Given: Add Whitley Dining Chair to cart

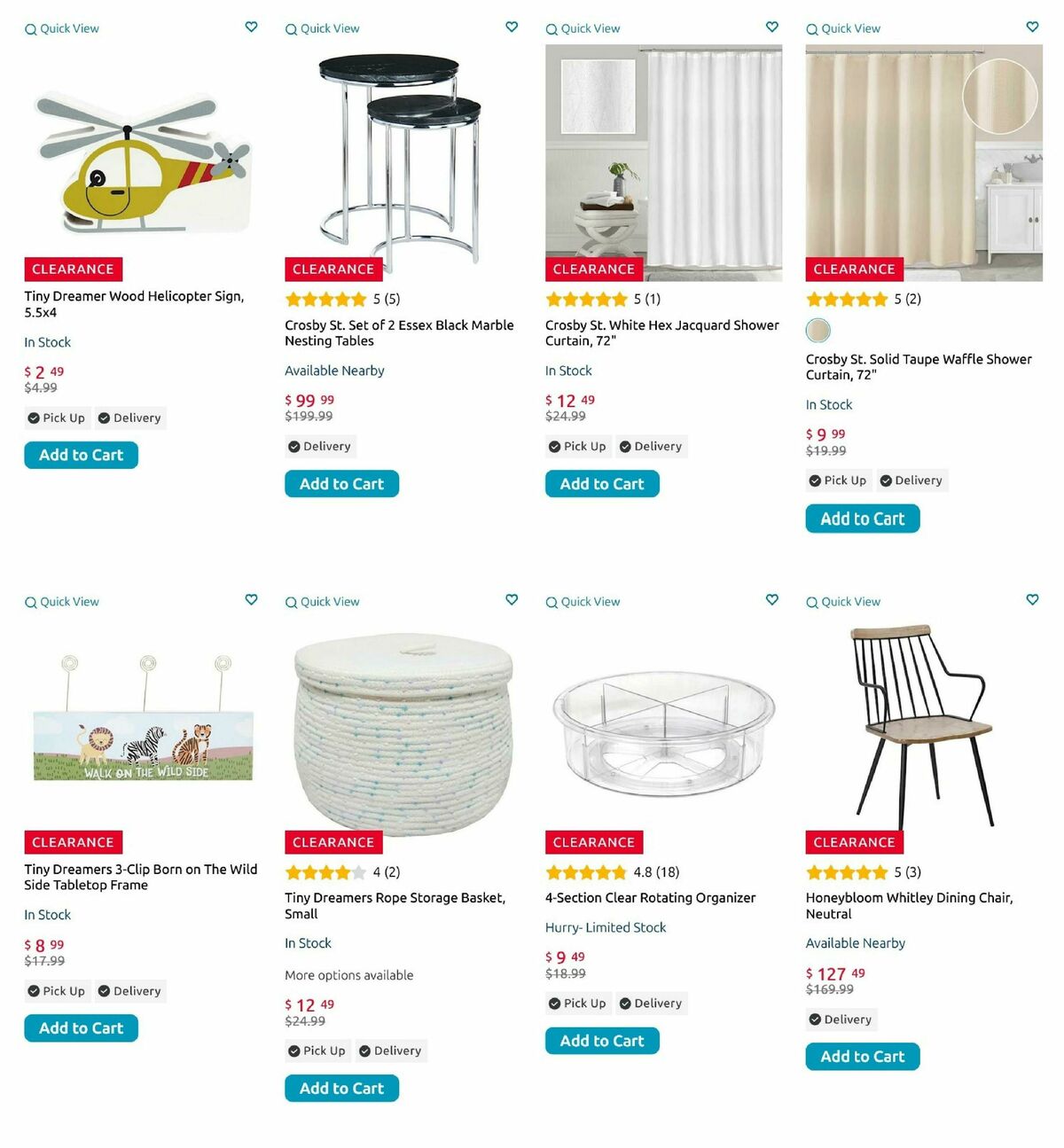Looking at the screenshot, I should (862, 1057).
